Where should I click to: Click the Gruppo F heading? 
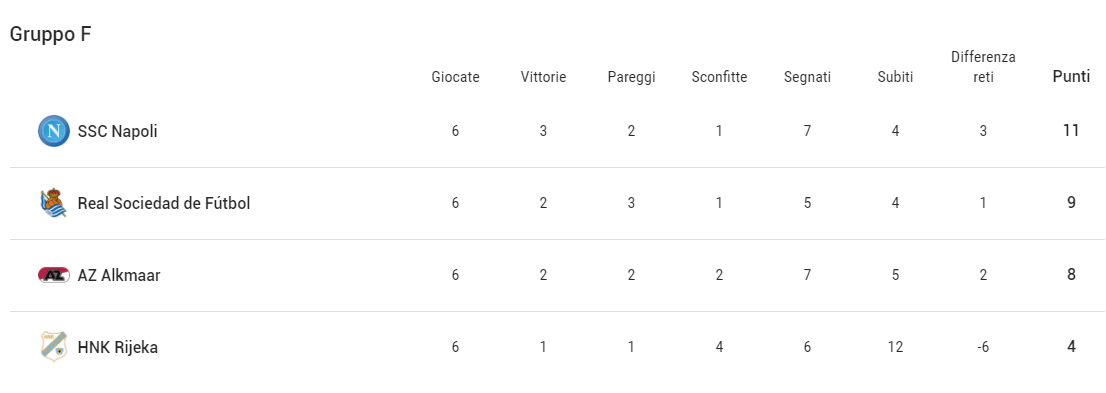click(x=51, y=35)
